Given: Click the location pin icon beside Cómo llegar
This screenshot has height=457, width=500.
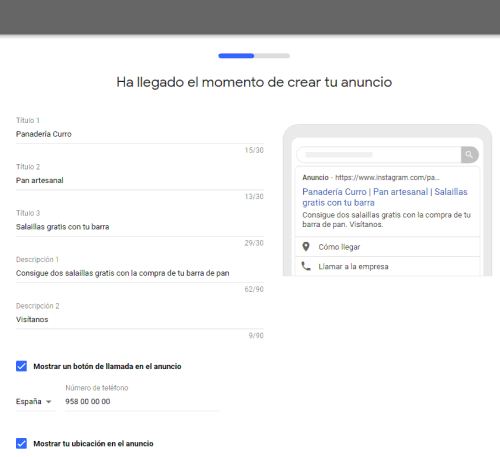Looking at the screenshot, I should click(306, 247).
